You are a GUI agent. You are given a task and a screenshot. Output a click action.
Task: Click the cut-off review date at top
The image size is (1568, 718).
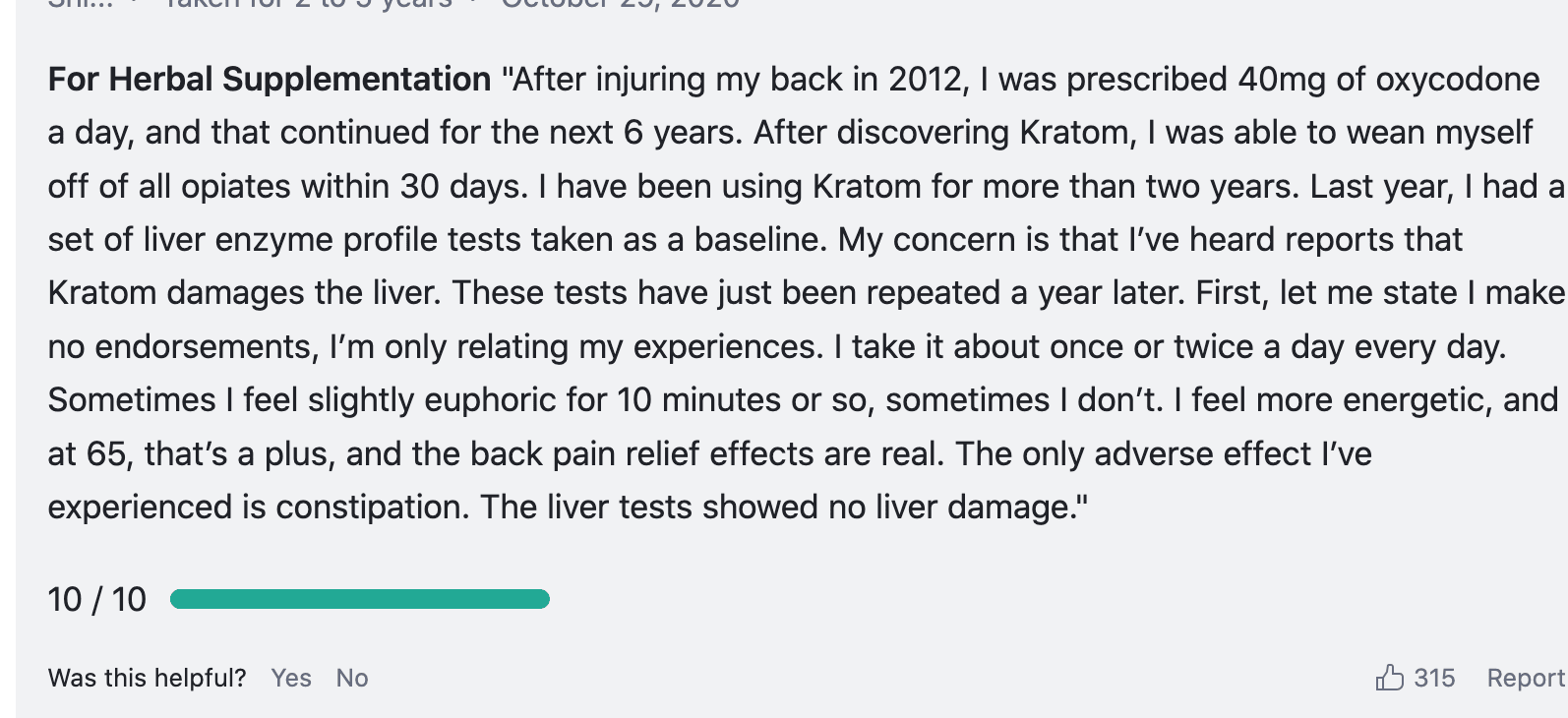coord(620,4)
